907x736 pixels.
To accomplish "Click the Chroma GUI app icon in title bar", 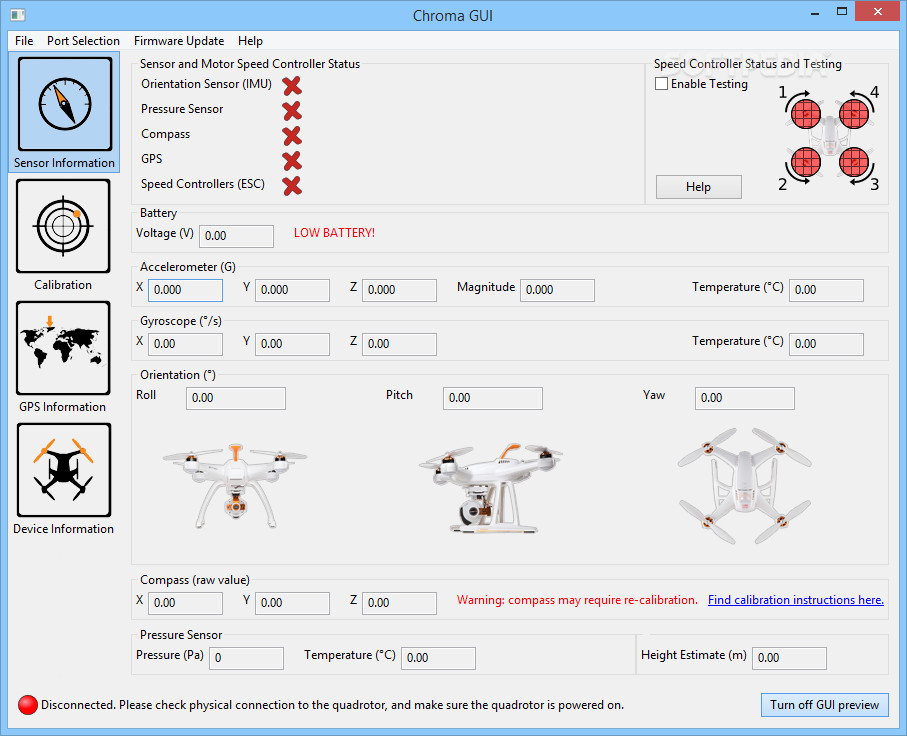I will [x=17, y=14].
